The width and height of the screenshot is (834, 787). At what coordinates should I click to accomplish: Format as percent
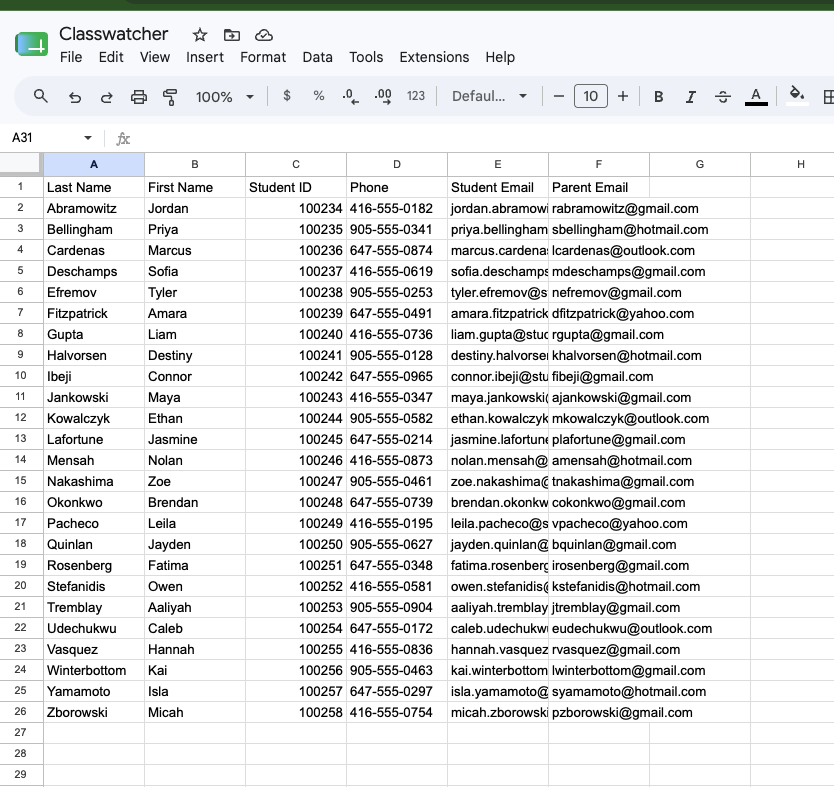point(319,96)
